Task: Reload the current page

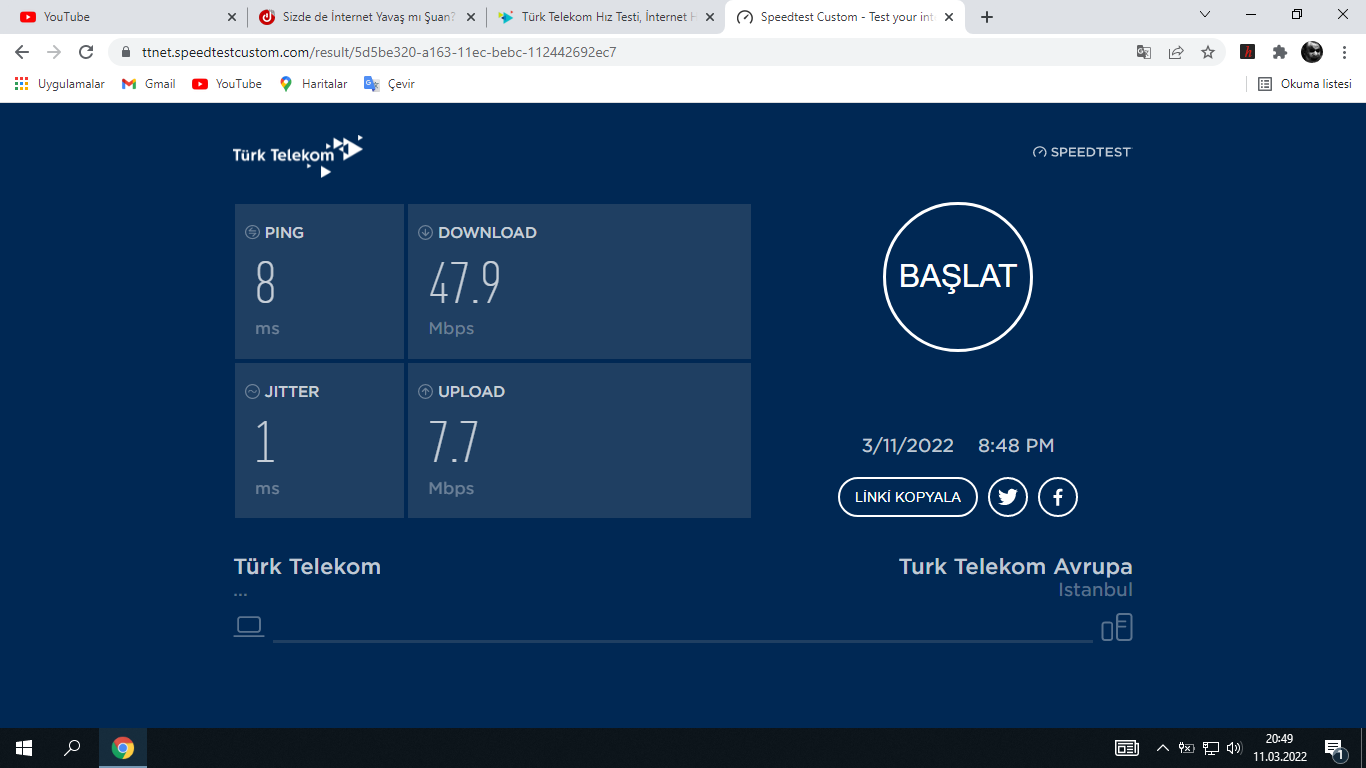Action: click(86, 52)
